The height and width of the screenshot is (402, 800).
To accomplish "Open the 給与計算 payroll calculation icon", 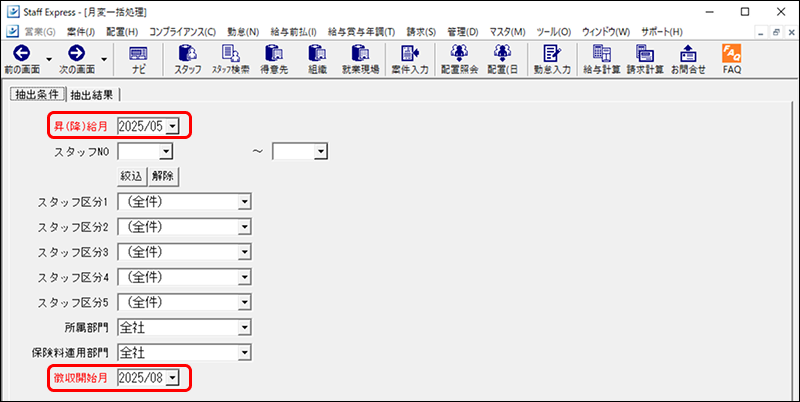I will (602, 53).
